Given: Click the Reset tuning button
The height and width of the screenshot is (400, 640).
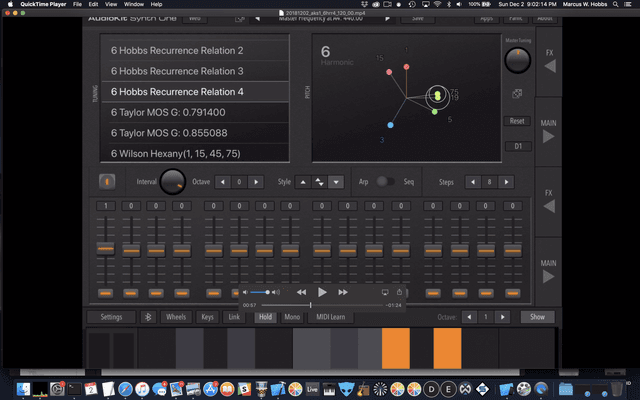Looking at the screenshot, I should 517,121.
